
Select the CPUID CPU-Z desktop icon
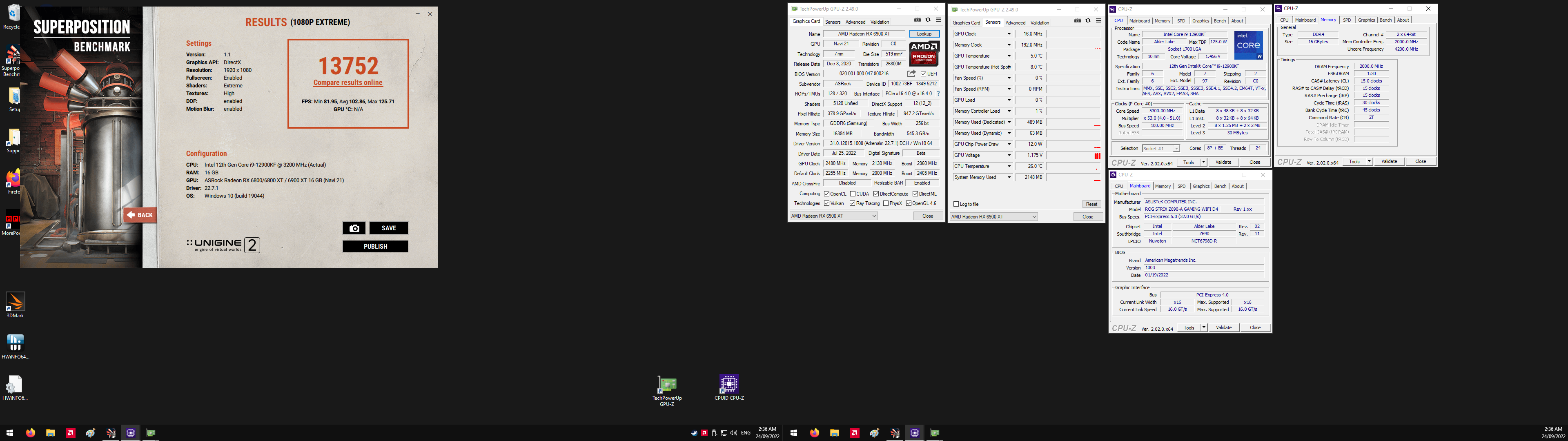(x=728, y=388)
